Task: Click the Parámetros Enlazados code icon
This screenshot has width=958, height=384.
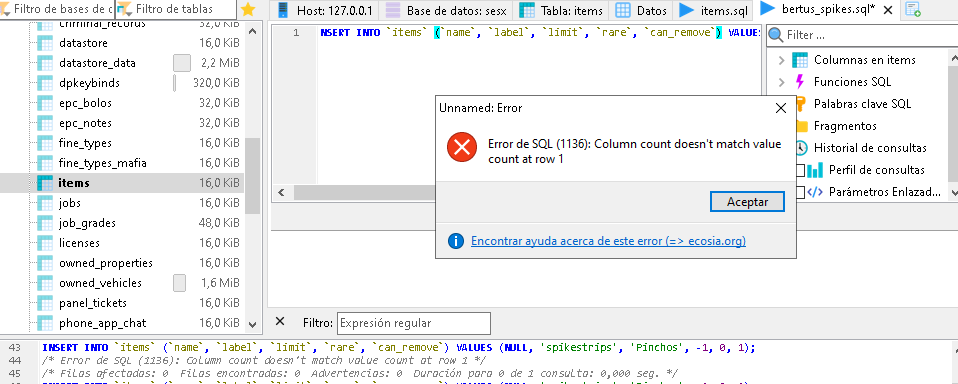Action: point(815,192)
